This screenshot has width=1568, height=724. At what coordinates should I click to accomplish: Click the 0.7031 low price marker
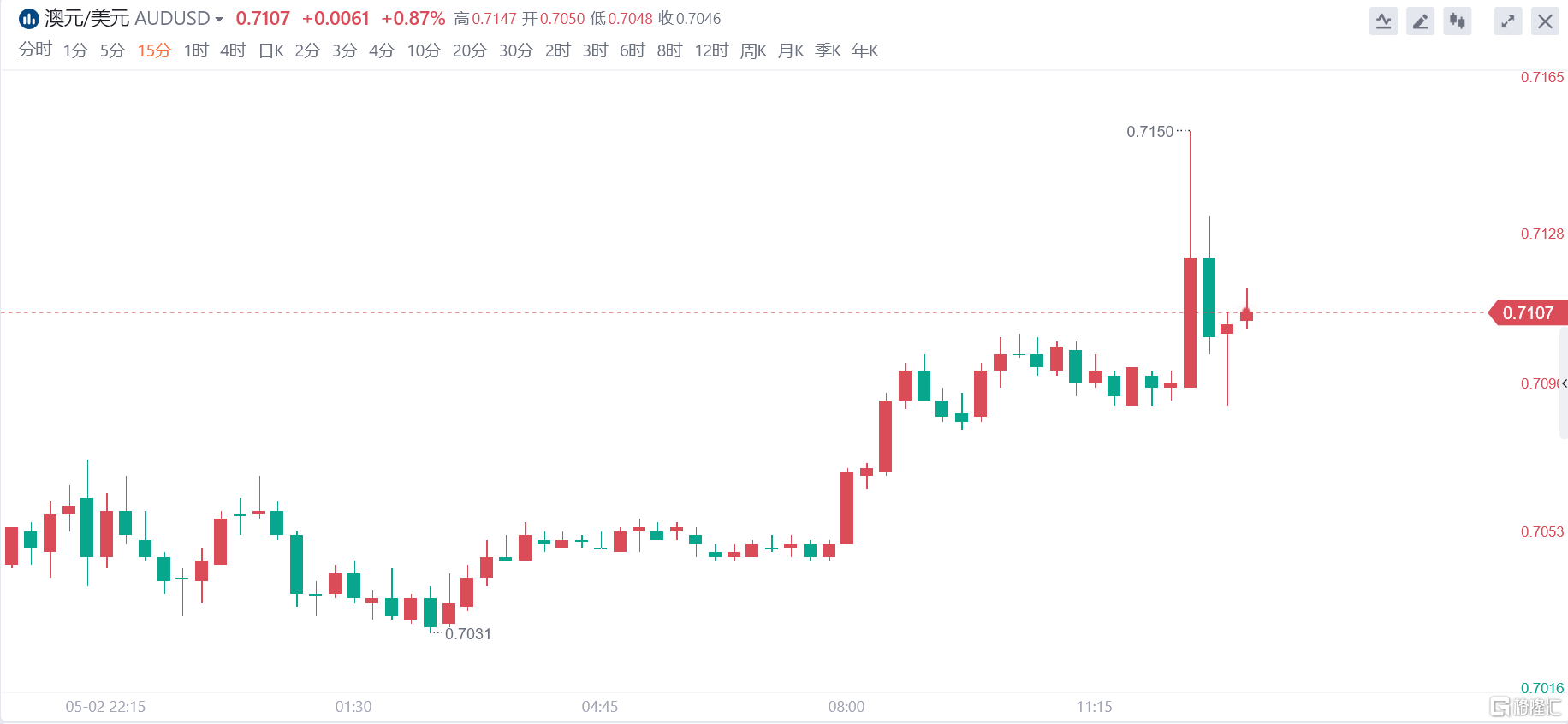point(468,634)
